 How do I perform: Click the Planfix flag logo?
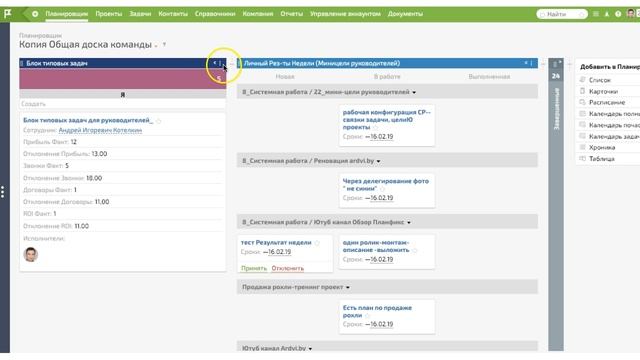click(x=7, y=13)
